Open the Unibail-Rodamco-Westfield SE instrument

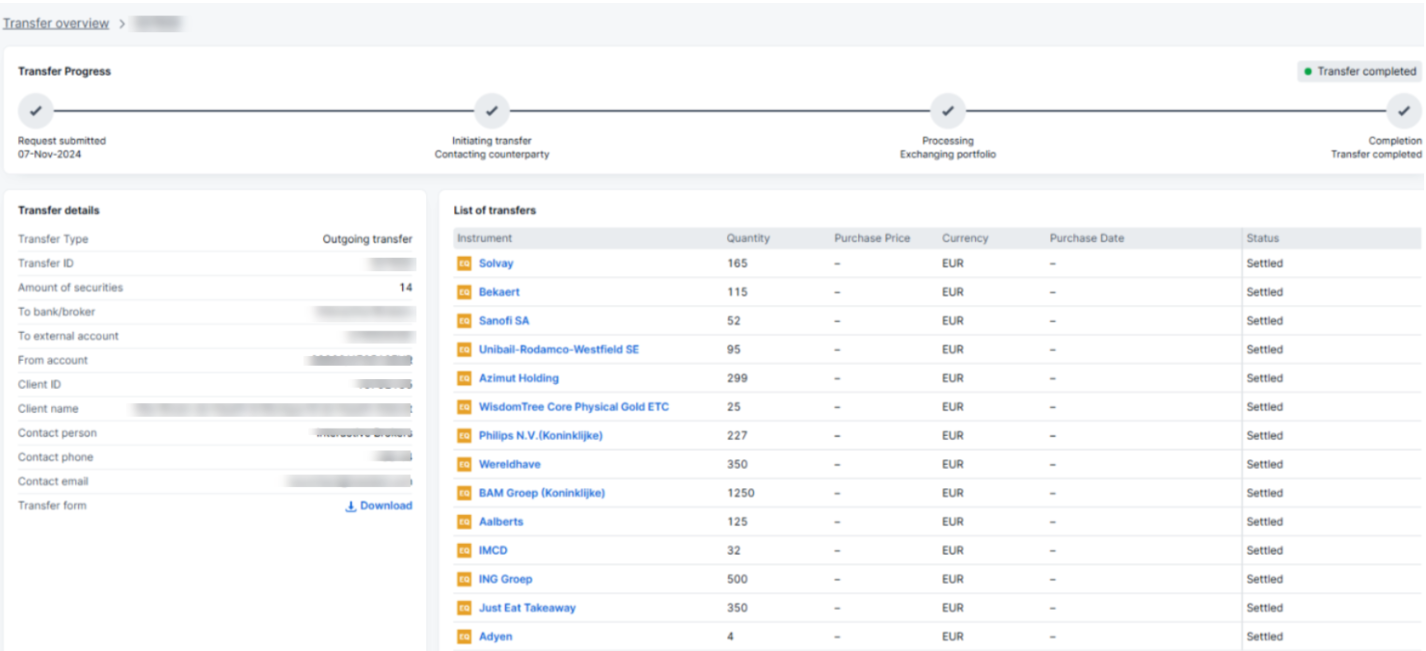(558, 350)
